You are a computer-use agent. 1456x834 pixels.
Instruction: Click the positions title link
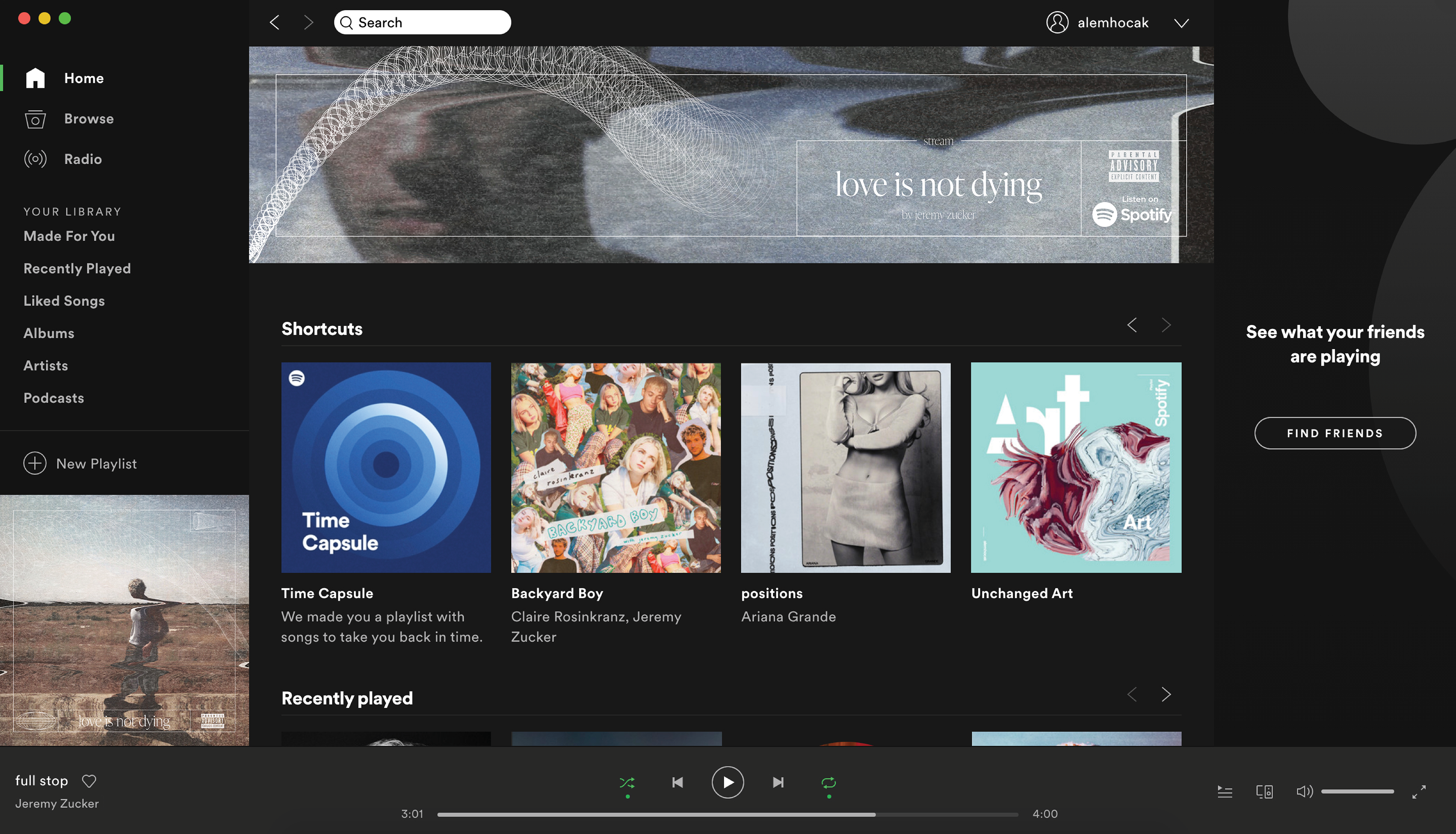[x=772, y=593]
